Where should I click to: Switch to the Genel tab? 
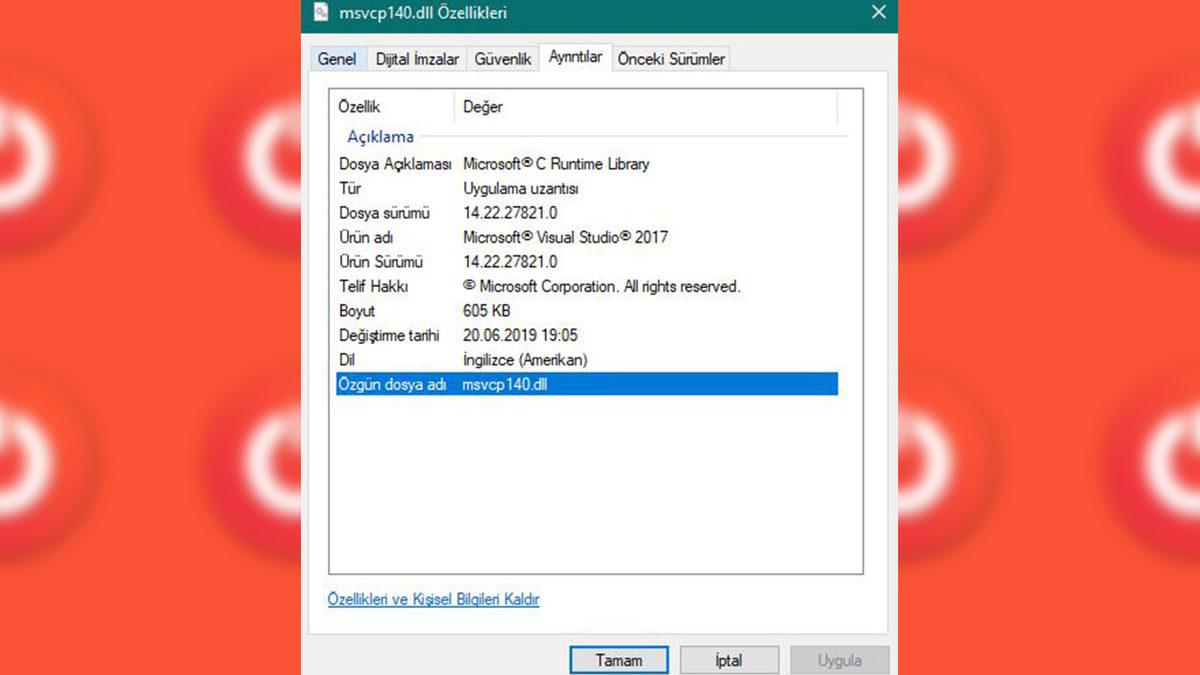[x=337, y=59]
